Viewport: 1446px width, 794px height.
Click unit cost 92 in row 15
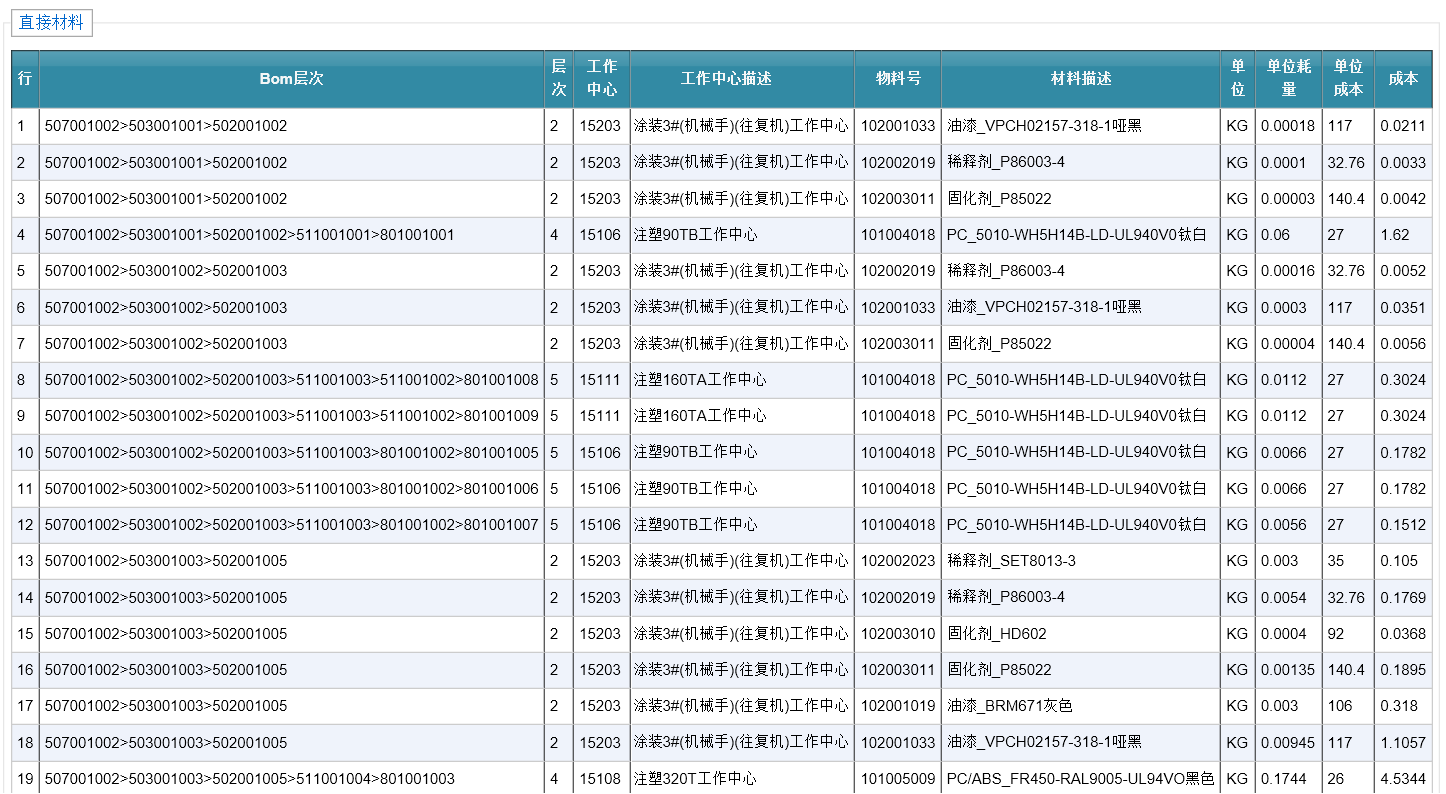[1337, 634]
